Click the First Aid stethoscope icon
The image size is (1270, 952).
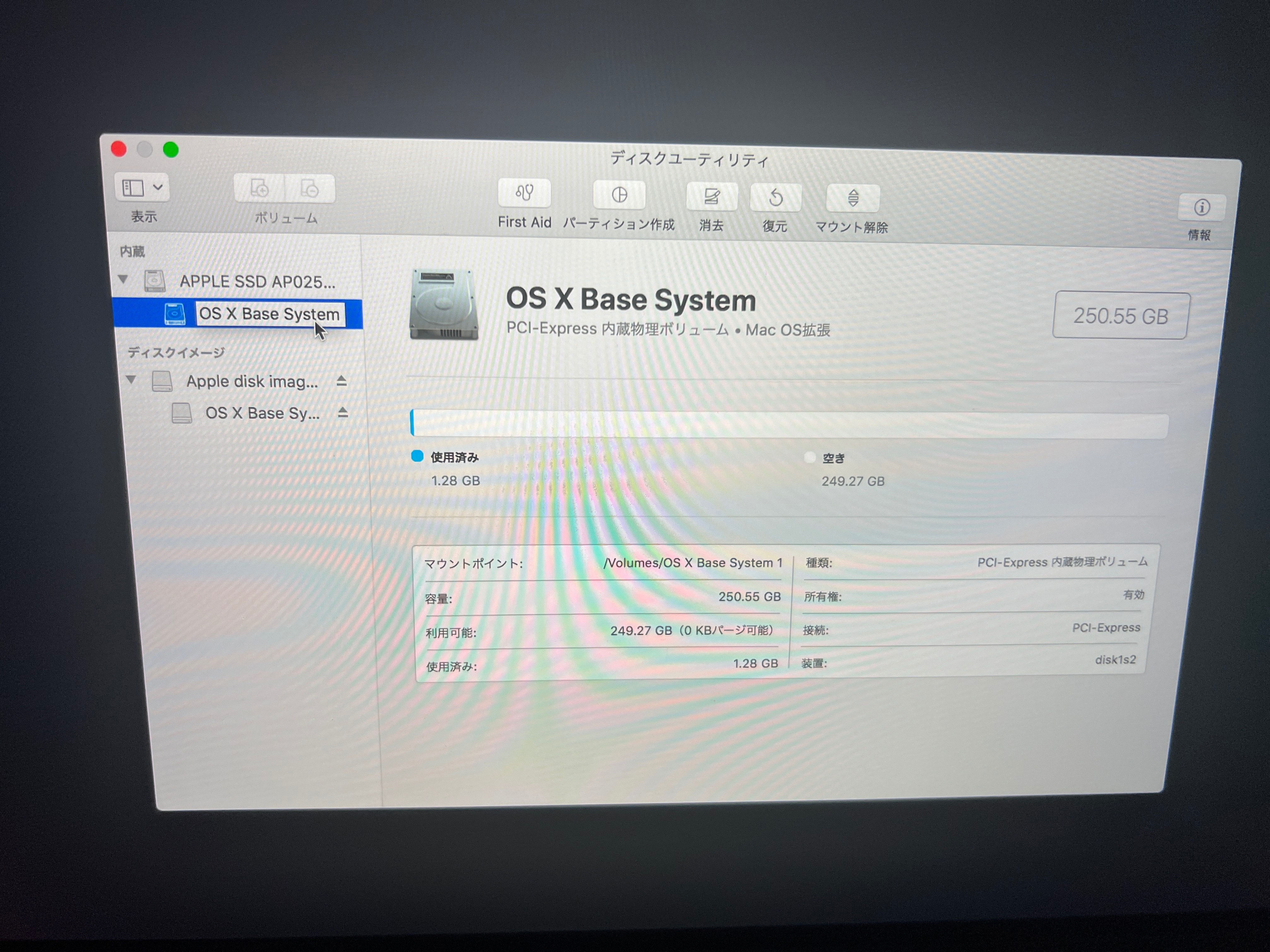pos(524,193)
